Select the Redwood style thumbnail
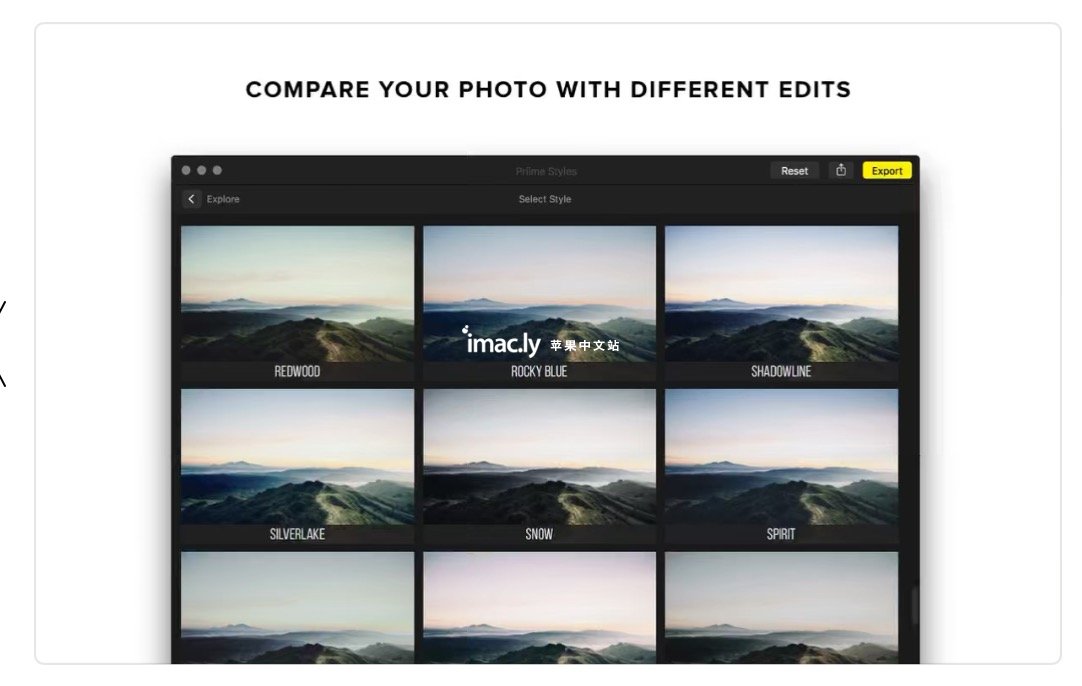 pos(297,303)
